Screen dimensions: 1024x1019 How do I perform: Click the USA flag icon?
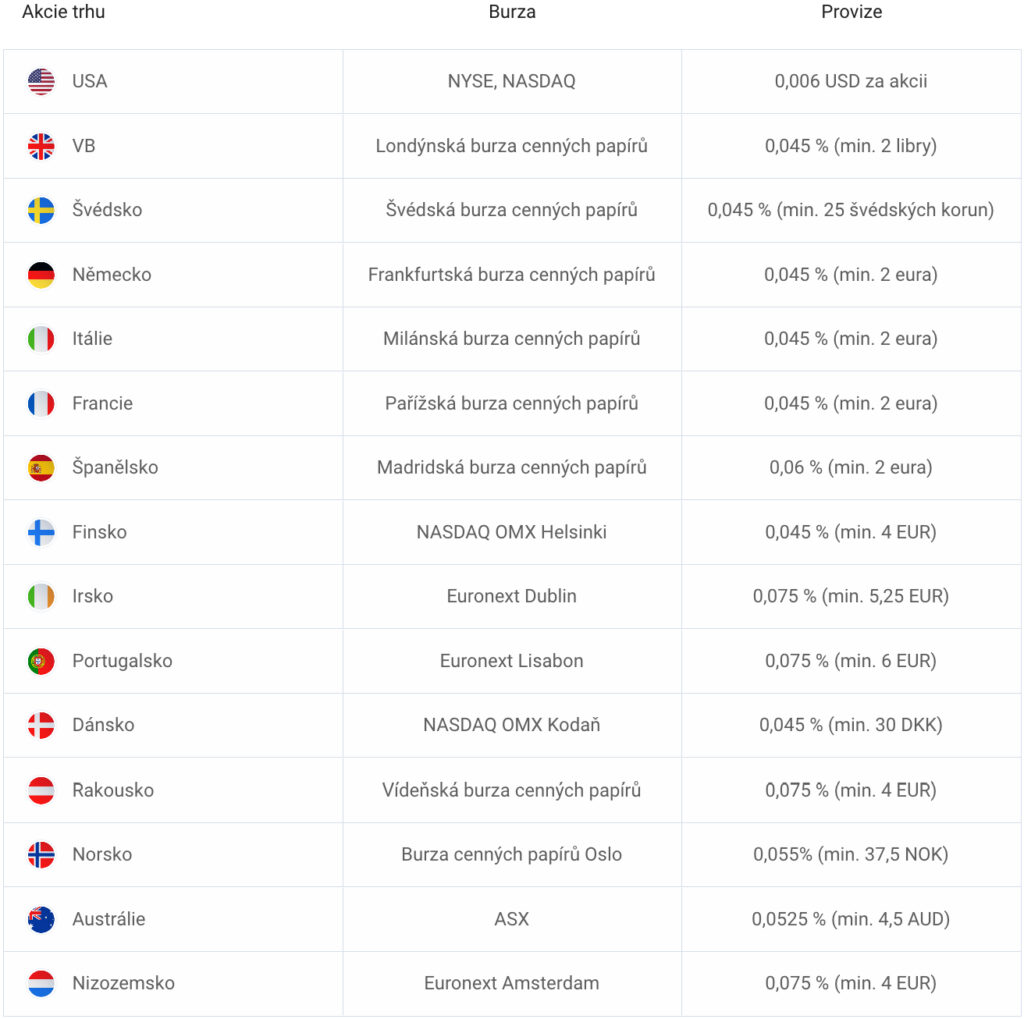[x=41, y=82]
